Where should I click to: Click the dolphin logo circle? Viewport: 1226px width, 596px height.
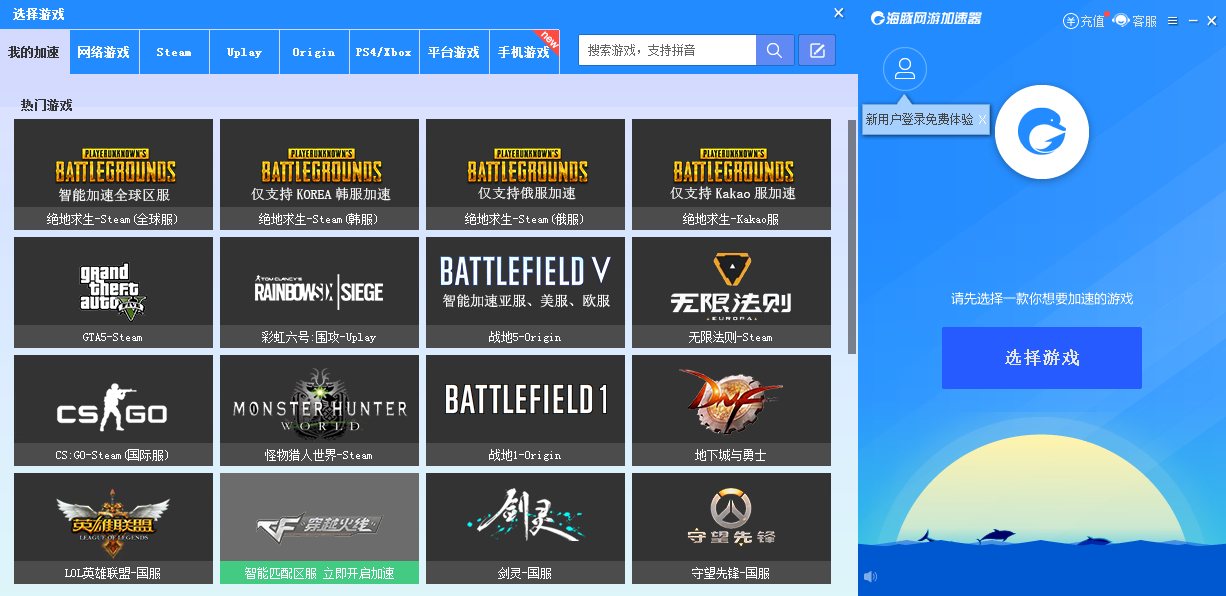(x=1042, y=132)
